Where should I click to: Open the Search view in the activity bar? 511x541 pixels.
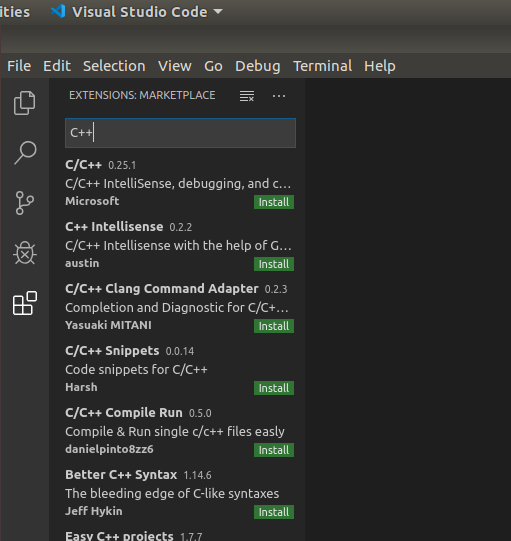25,153
